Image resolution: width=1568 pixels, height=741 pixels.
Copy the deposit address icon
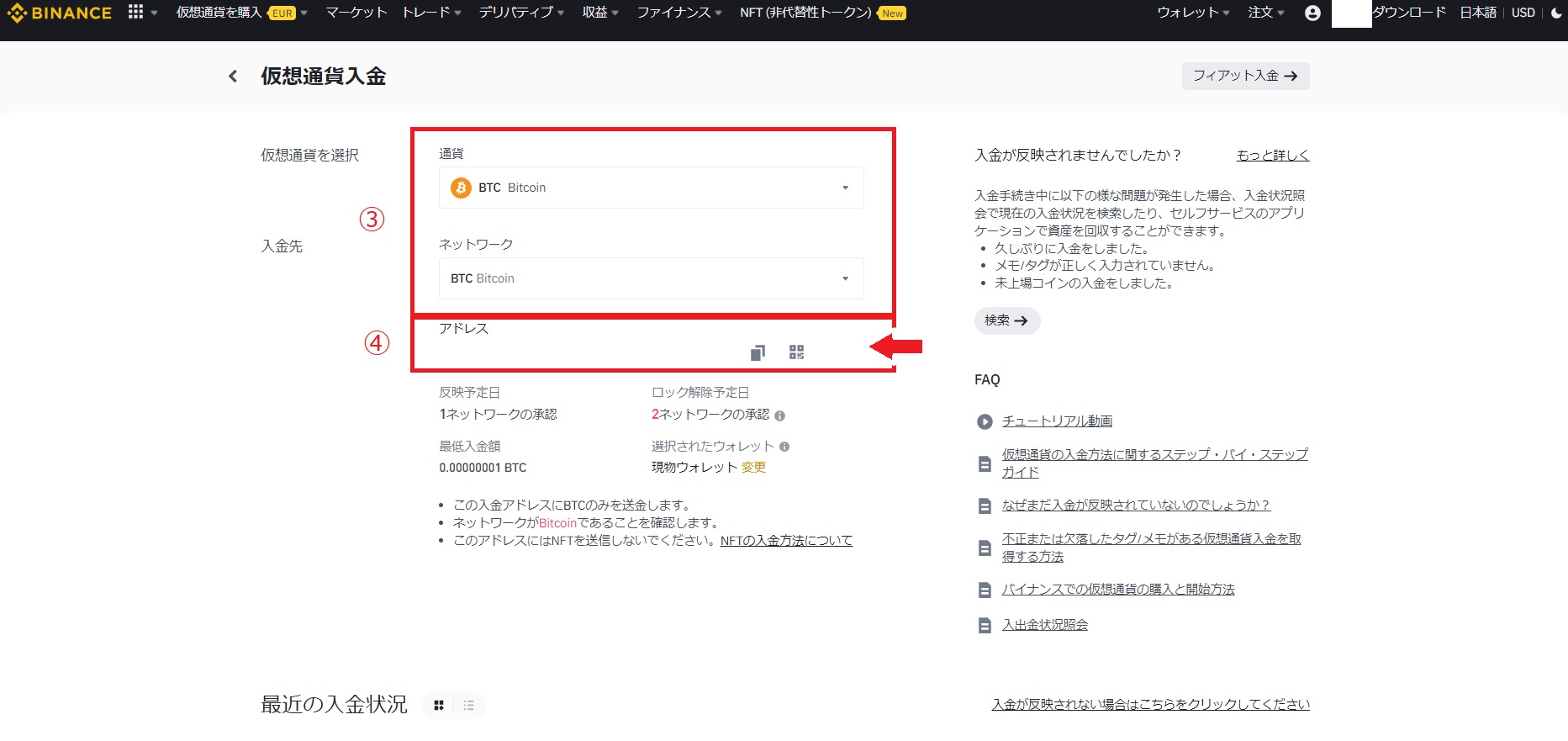pyautogui.click(x=758, y=352)
